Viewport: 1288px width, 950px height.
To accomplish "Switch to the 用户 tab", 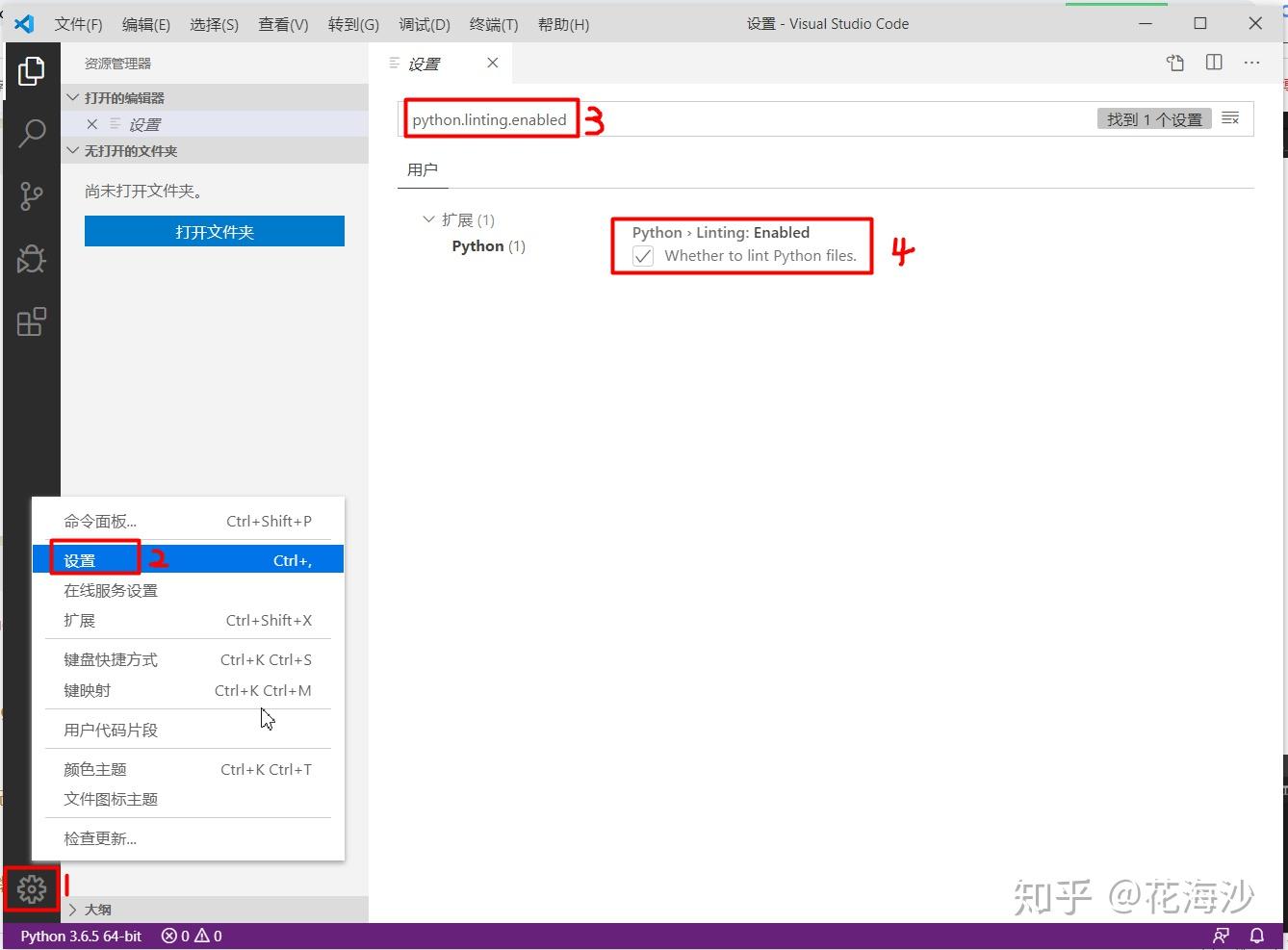I will point(423,169).
